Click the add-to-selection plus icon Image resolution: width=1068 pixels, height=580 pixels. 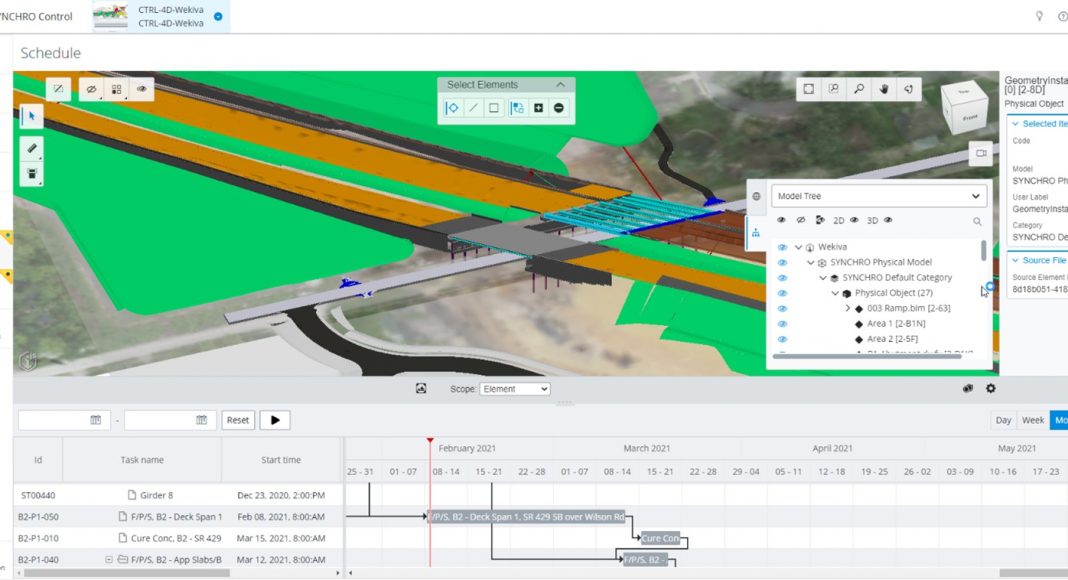click(539, 108)
